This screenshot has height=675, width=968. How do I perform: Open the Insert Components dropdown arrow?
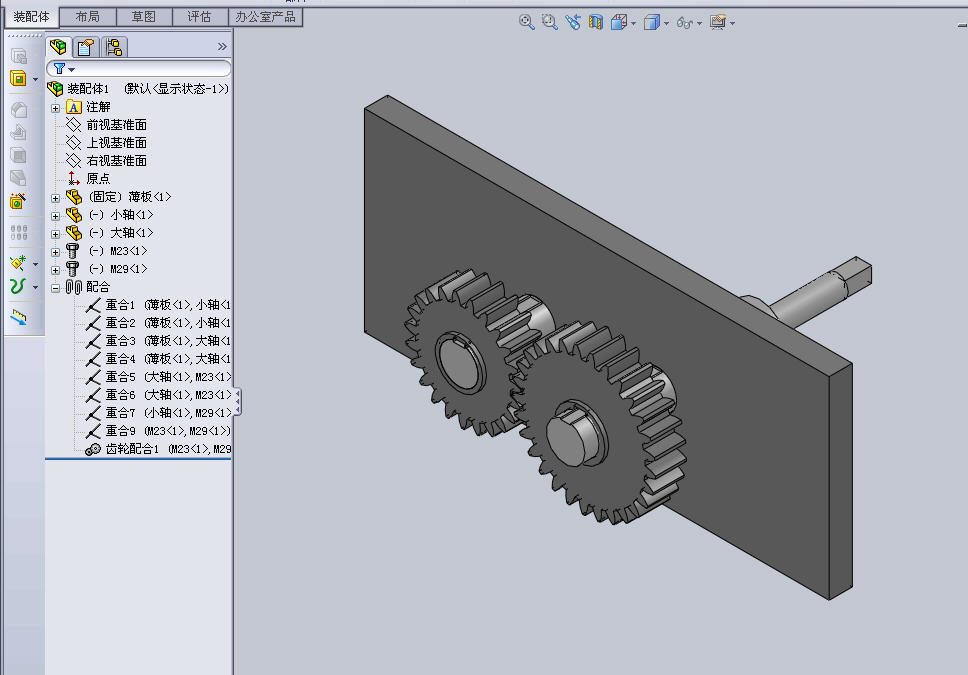click(x=35, y=80)
